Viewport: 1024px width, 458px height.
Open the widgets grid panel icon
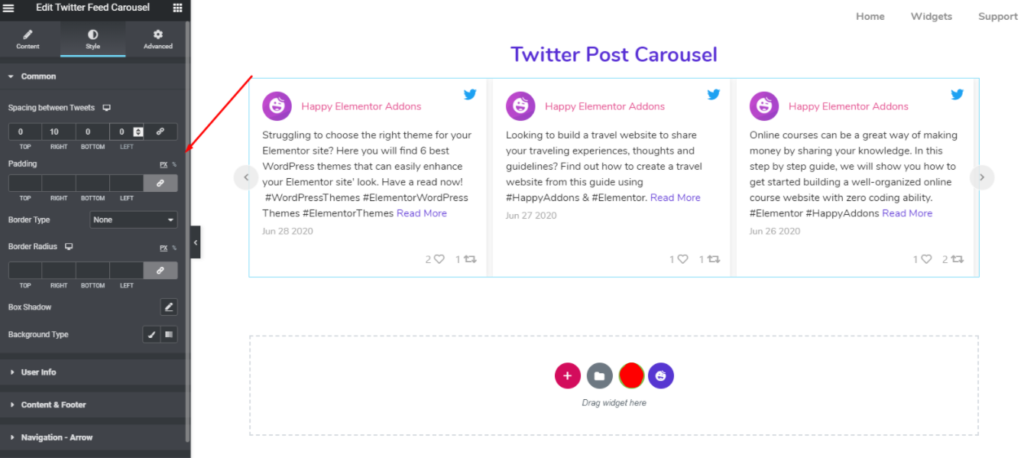[x=177, y=8]
